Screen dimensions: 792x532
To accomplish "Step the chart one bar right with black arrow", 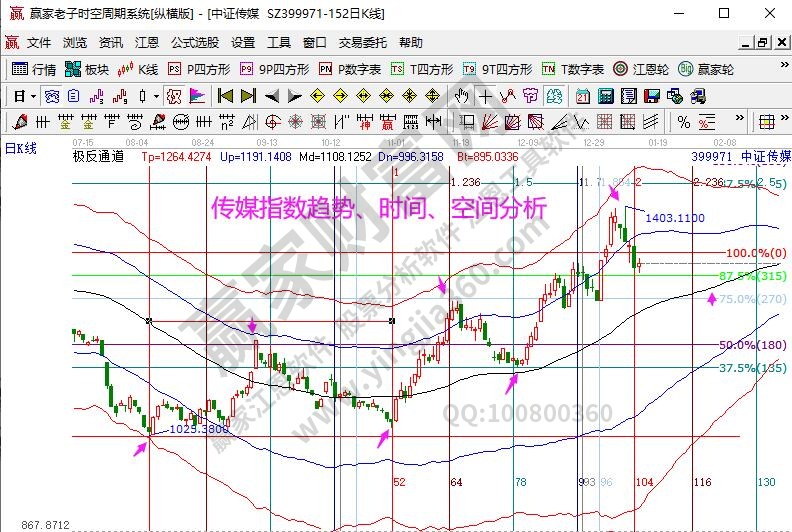I will pyautogui.click(x=294, y=95).
